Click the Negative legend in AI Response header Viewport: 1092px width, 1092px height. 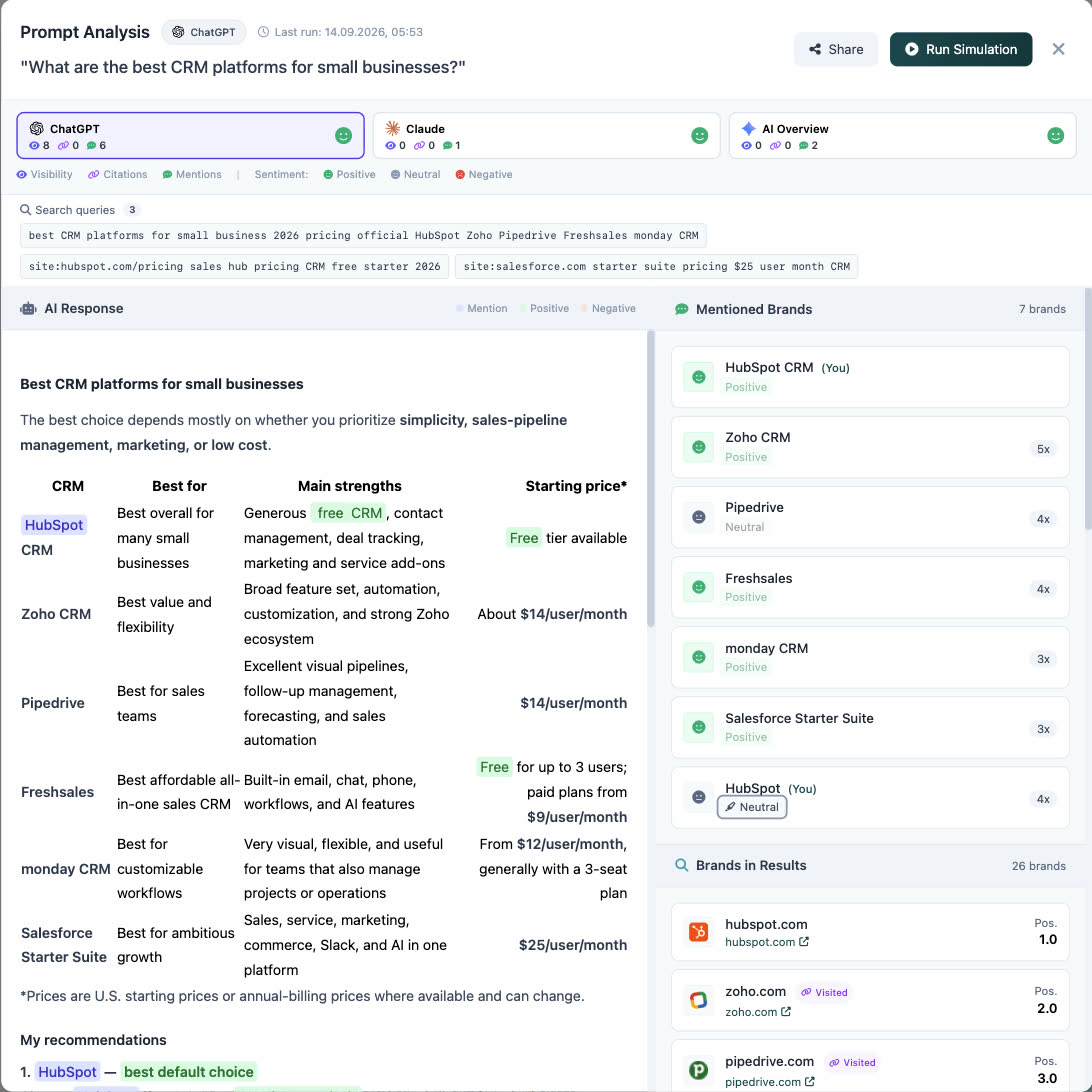coord(608,309)
